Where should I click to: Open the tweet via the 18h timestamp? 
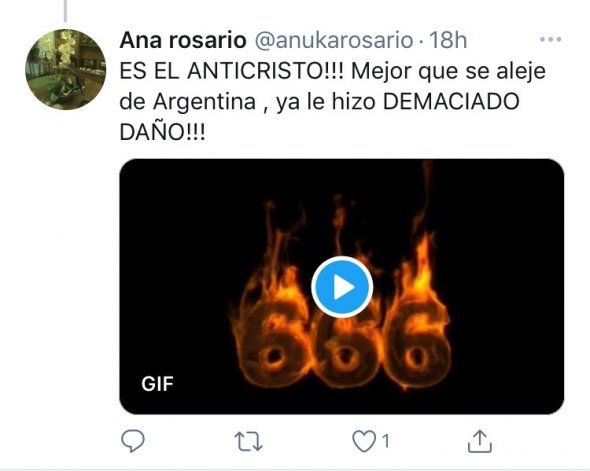coord(448,40)
